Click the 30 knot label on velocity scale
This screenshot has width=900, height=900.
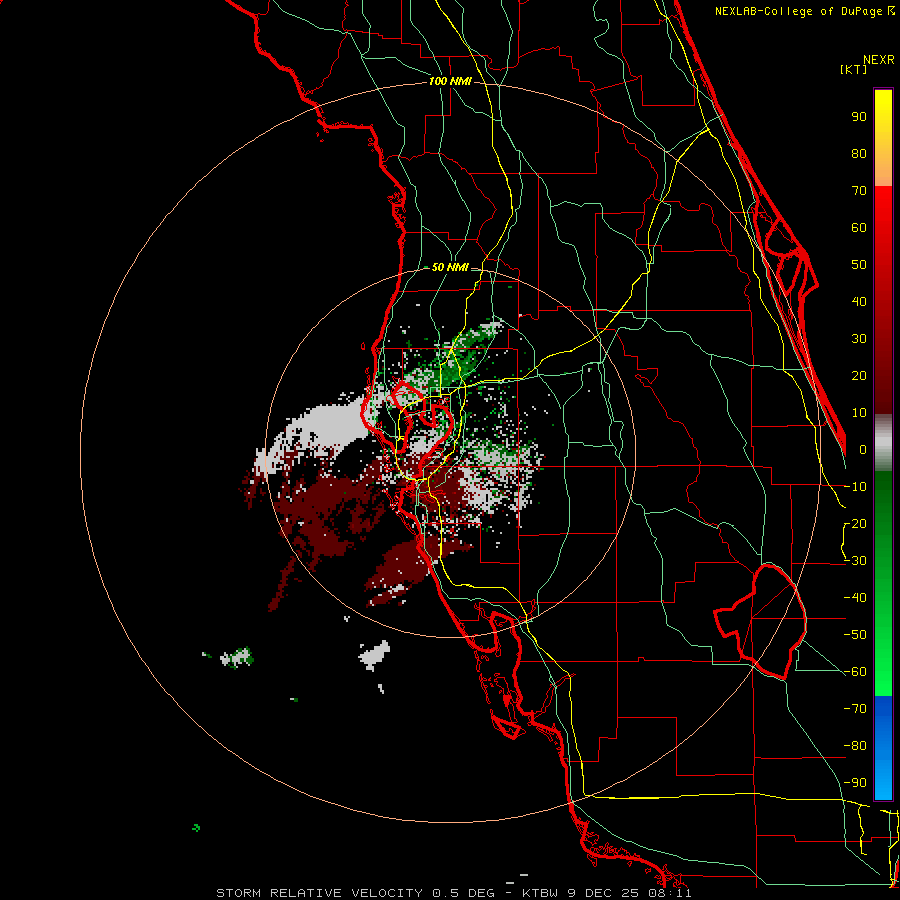pyautogui.click(x=859, y=339)
